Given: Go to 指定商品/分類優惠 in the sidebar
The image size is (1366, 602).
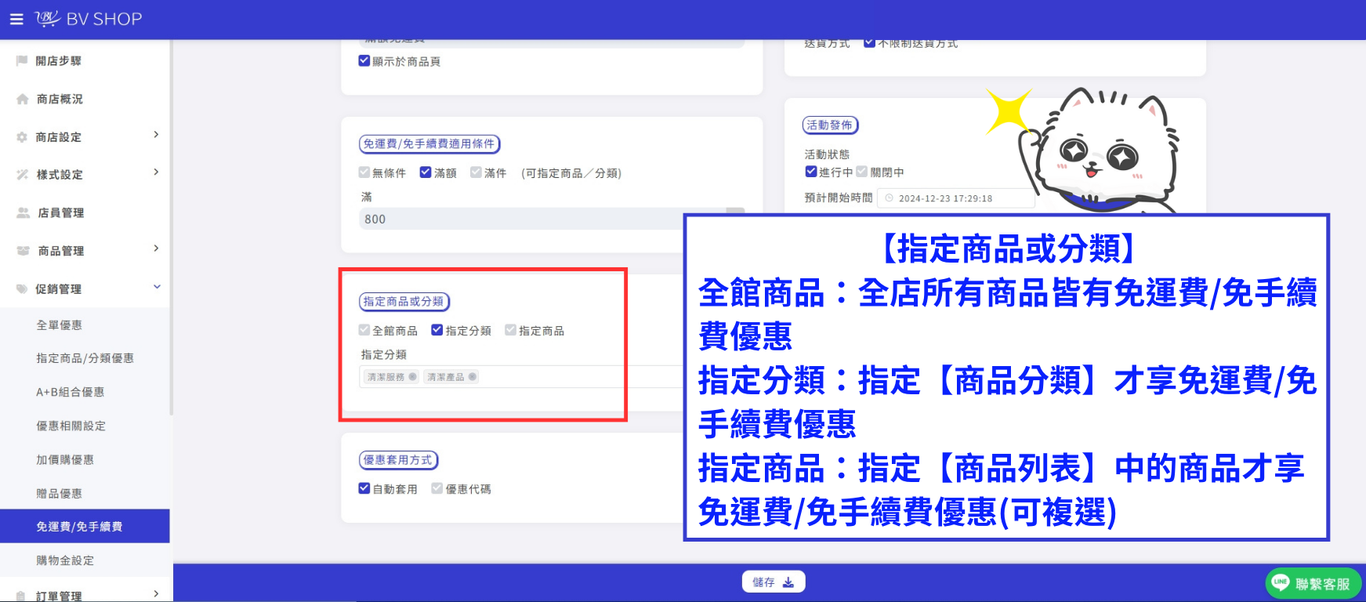Looking at the screenshot, I should coord(85,358).
